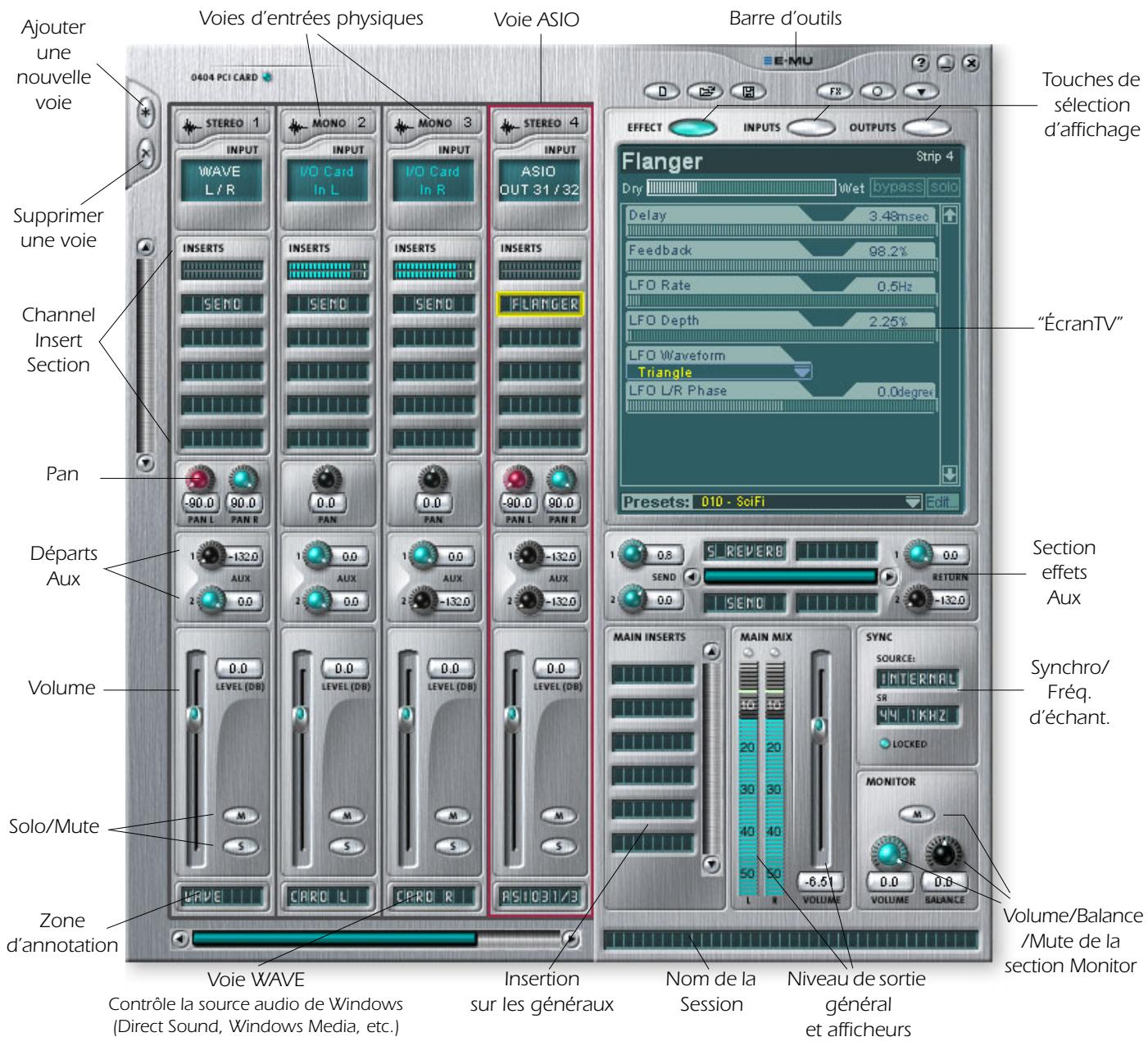Solo the STEREO 1 WAVE strip
This screenshot has width=1148, height=1046.
pos(241,846)
